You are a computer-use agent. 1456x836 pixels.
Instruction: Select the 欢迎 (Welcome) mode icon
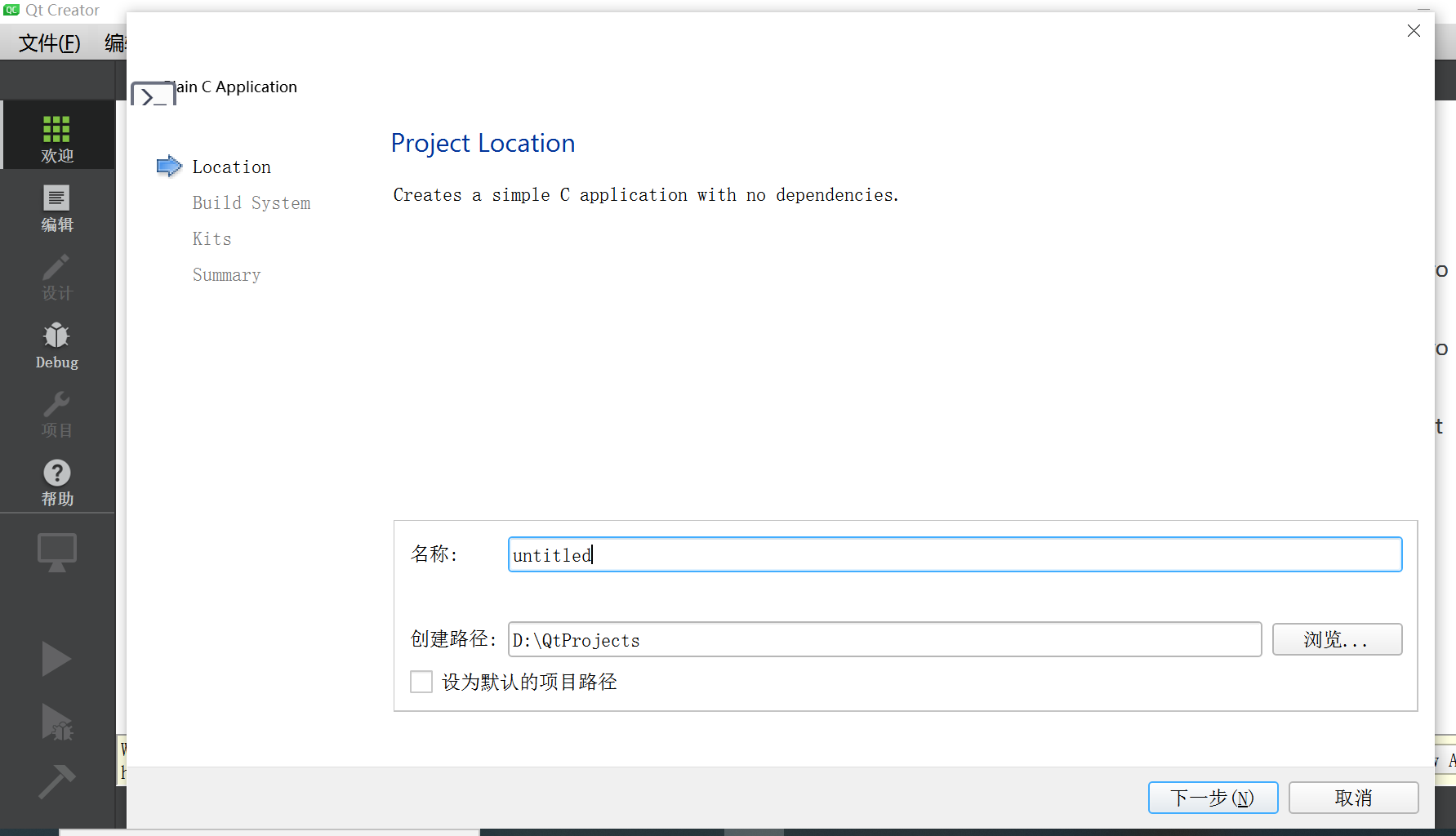(x=56, y=135)
